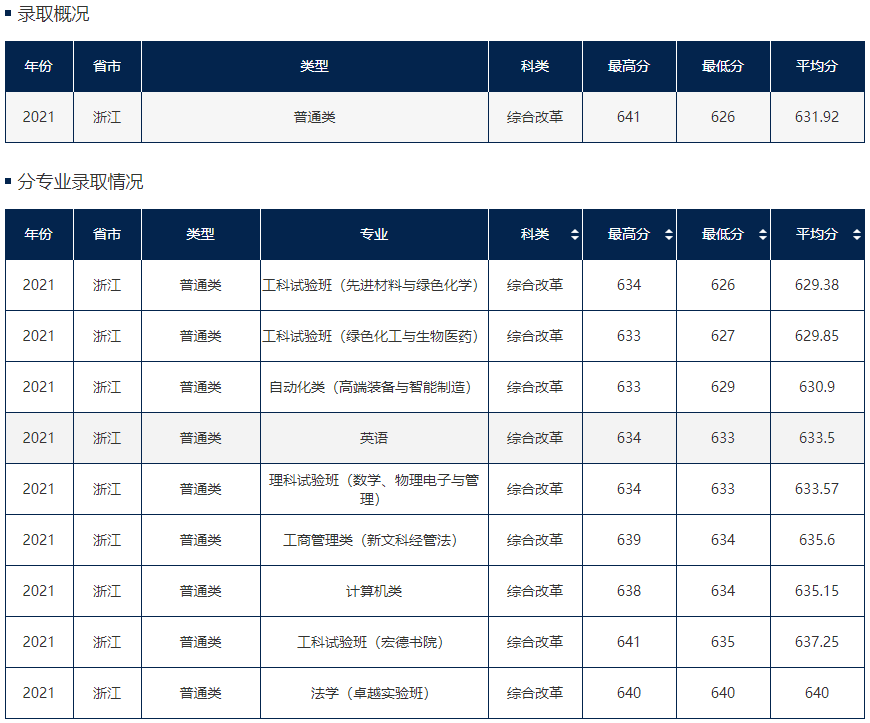Click the 分专业录取情况 section heading
This screenshot has width=870, height=723.
[x=80, y=182]
